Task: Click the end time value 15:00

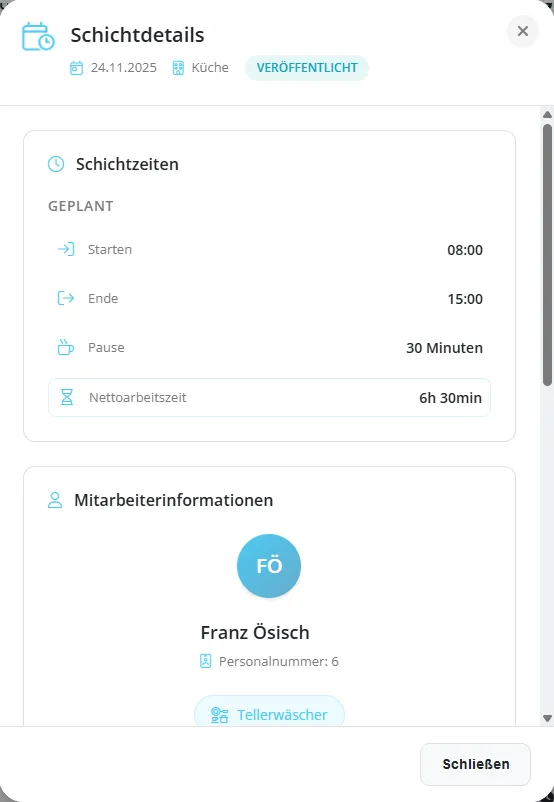Action: (x=465, y=299)
